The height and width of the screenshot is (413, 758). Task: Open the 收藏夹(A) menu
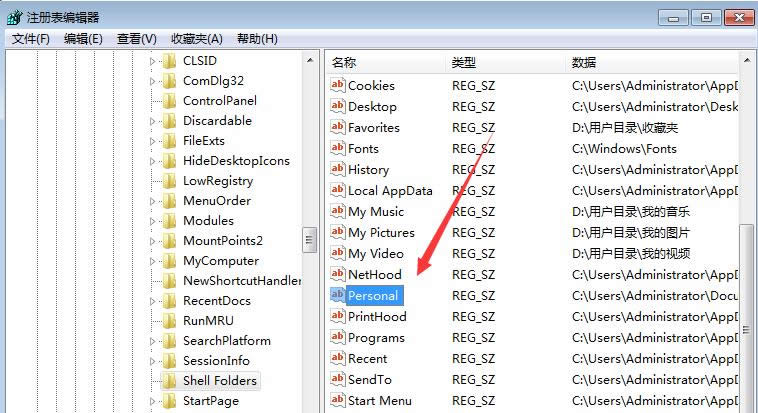point(197,39)
